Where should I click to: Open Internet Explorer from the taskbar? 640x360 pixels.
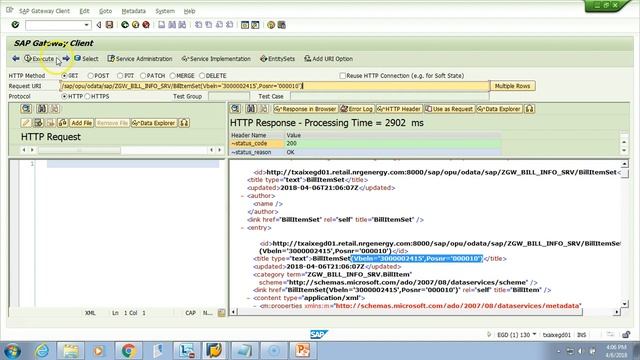point(42,351)
